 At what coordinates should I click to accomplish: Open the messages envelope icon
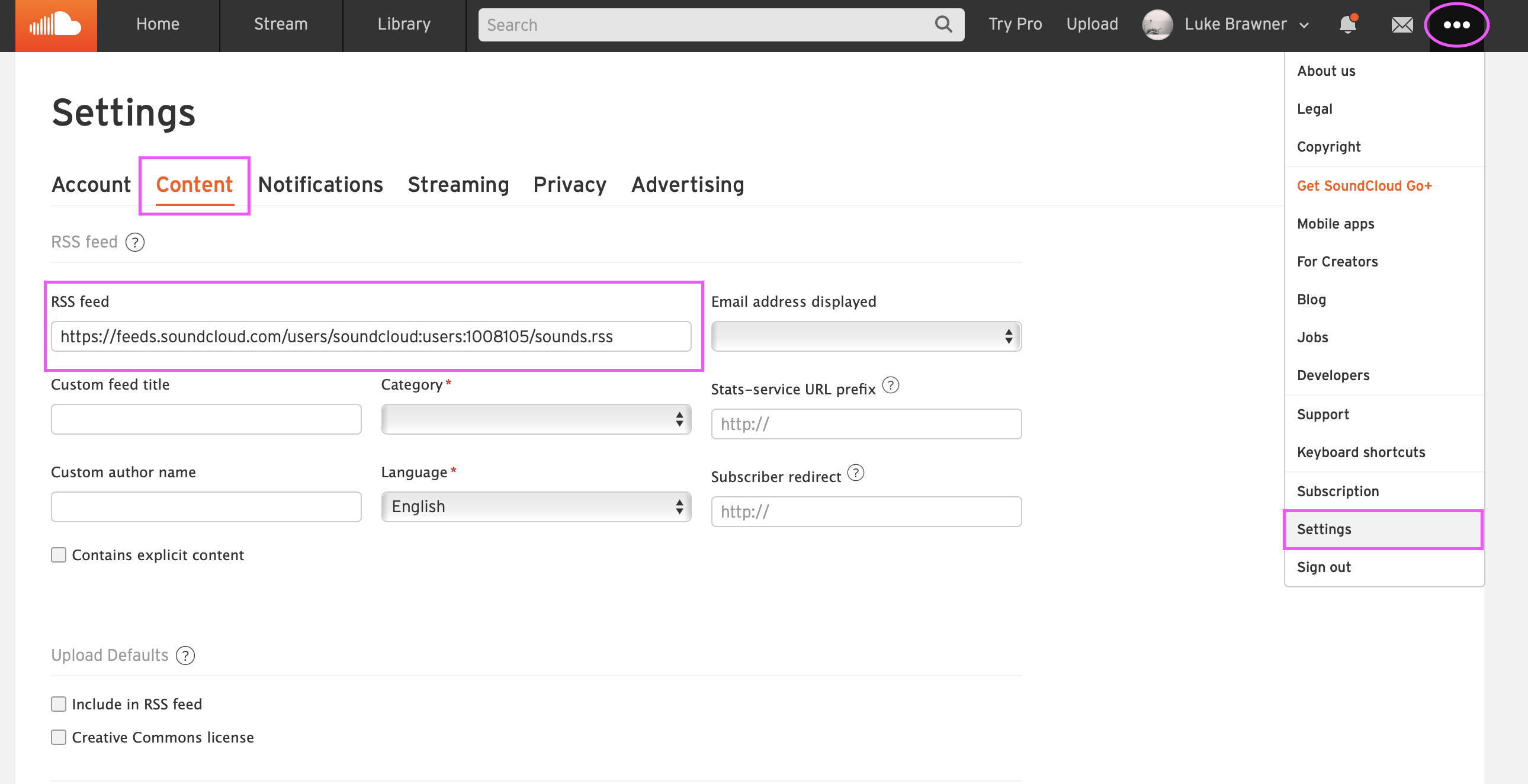[x=1402, y=25]
